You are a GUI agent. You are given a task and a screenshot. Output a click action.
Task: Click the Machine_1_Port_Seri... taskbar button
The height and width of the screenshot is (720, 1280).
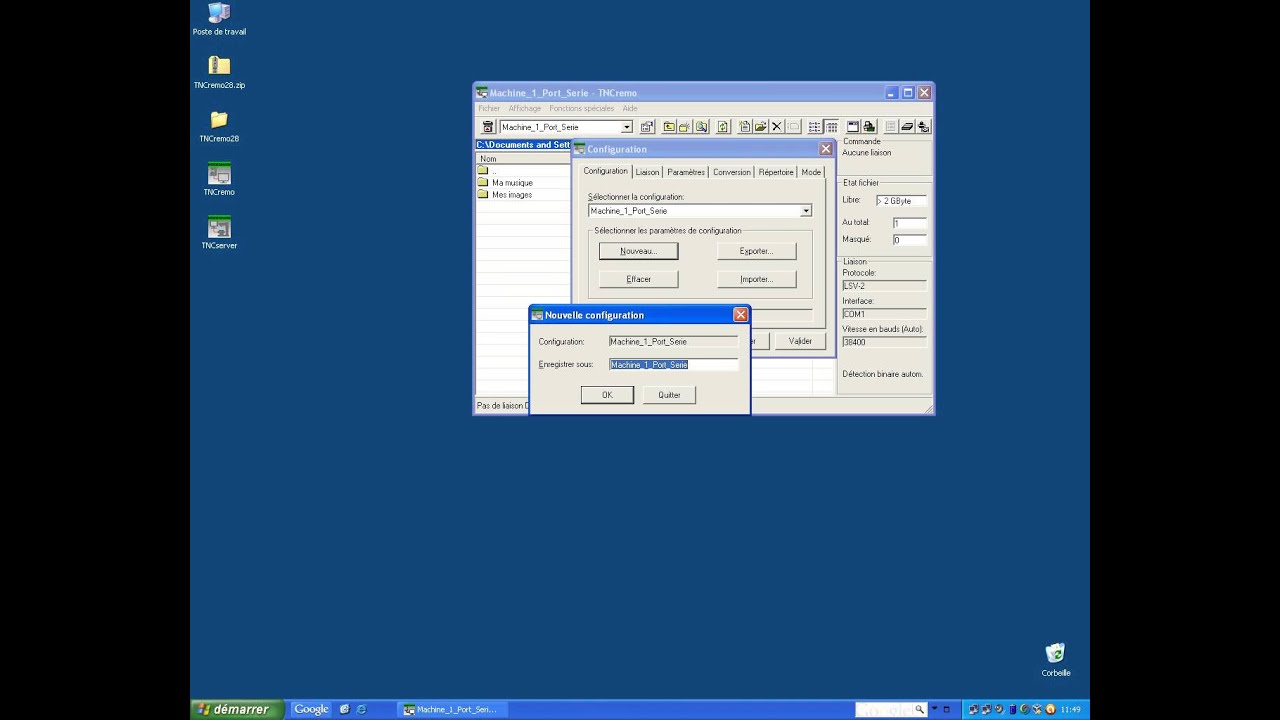click(453, 709)
